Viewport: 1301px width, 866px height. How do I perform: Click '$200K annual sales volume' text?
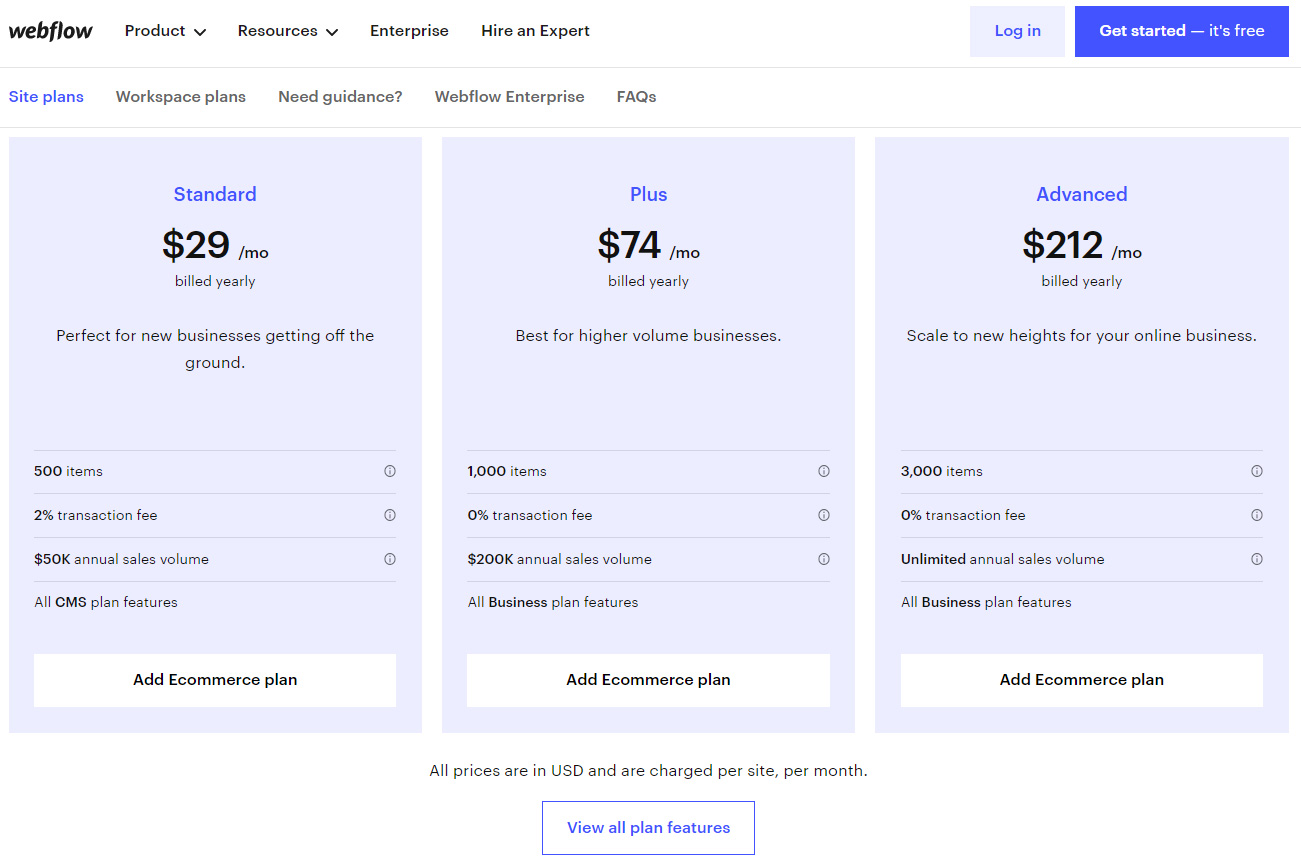point(559,559)
